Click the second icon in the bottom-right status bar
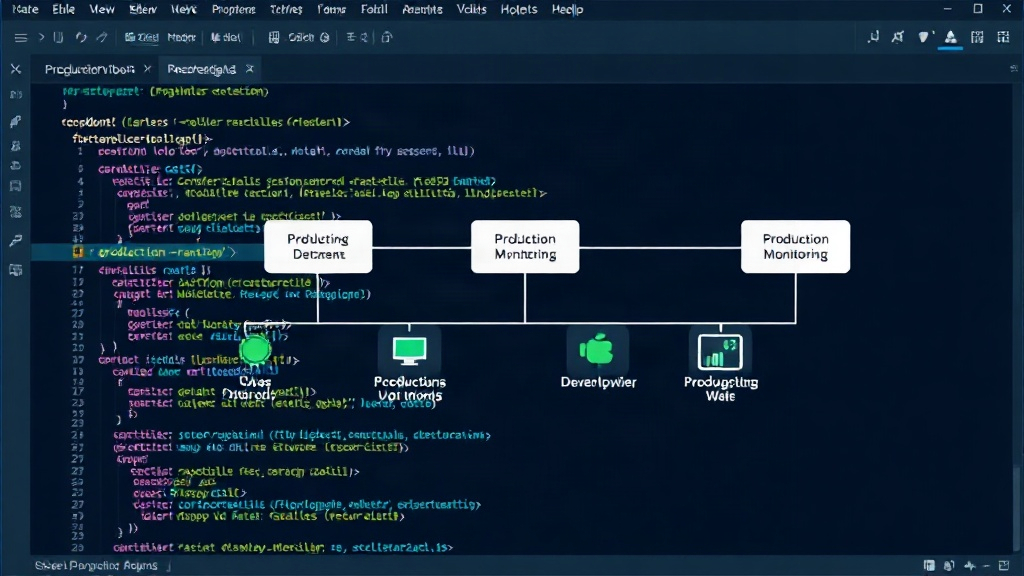Screen dimensions: 1024x576 (x=949, y=566)
